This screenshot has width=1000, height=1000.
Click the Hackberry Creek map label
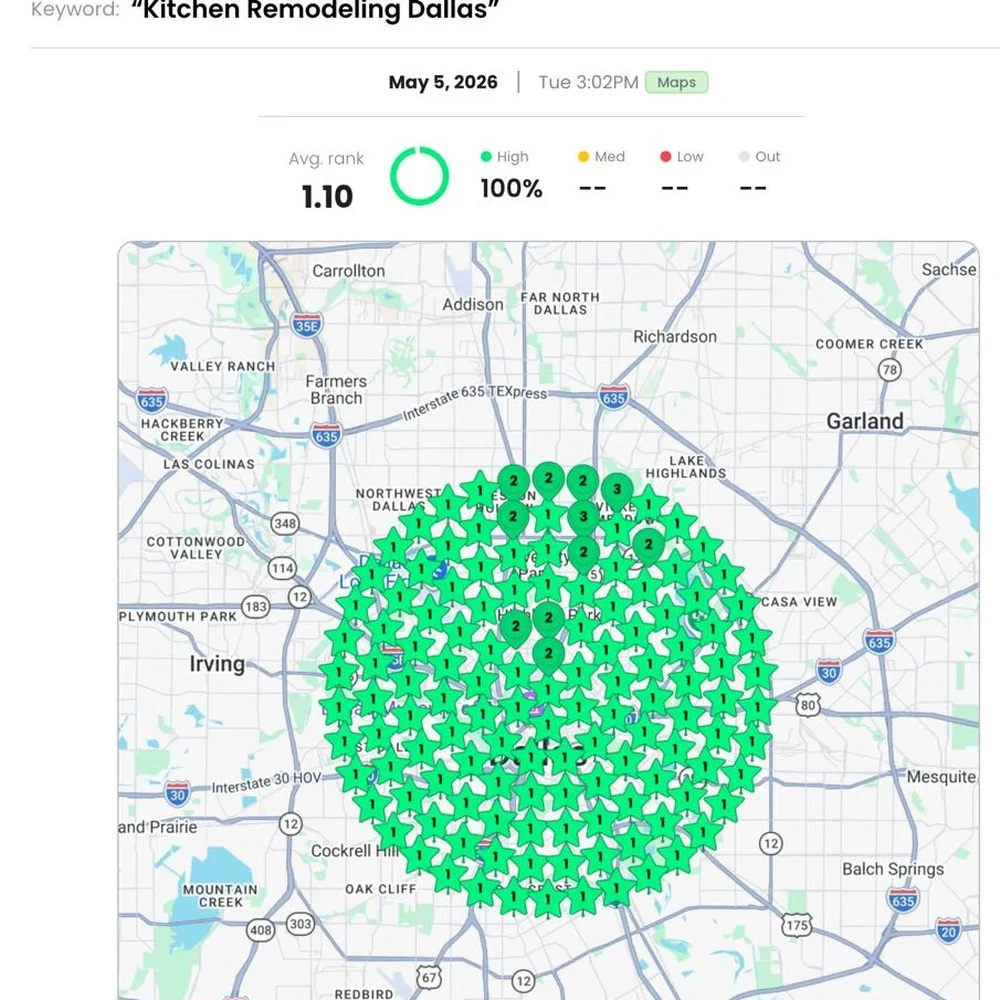click(x=182, y=430)
